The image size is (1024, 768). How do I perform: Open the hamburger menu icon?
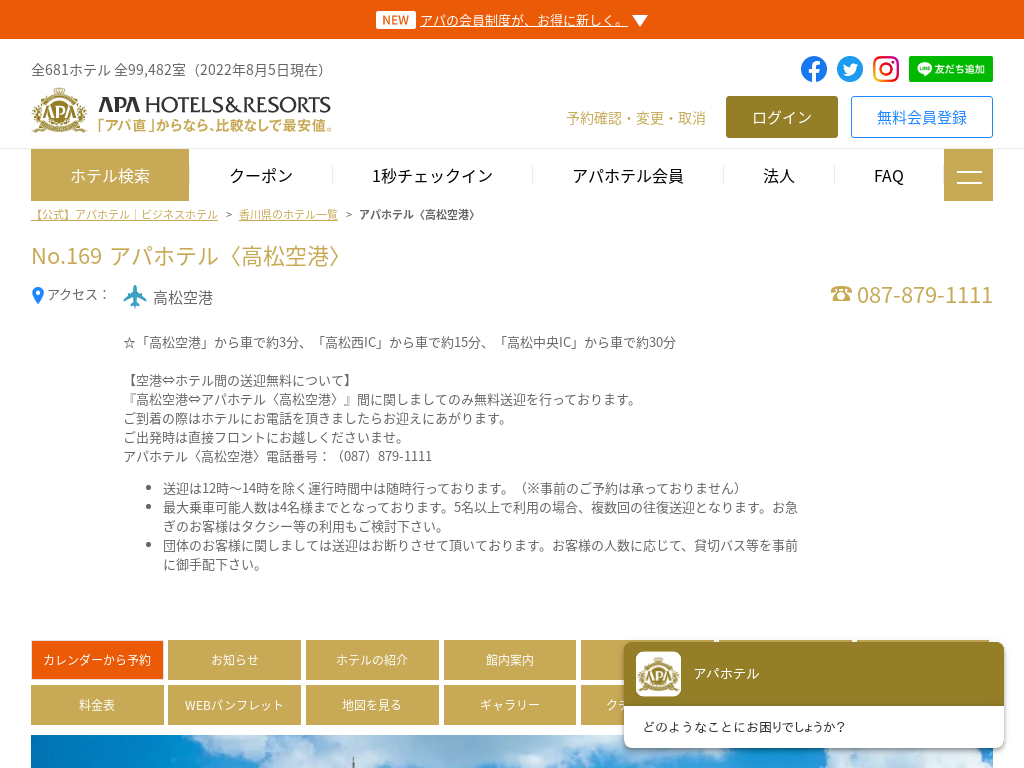968,175
